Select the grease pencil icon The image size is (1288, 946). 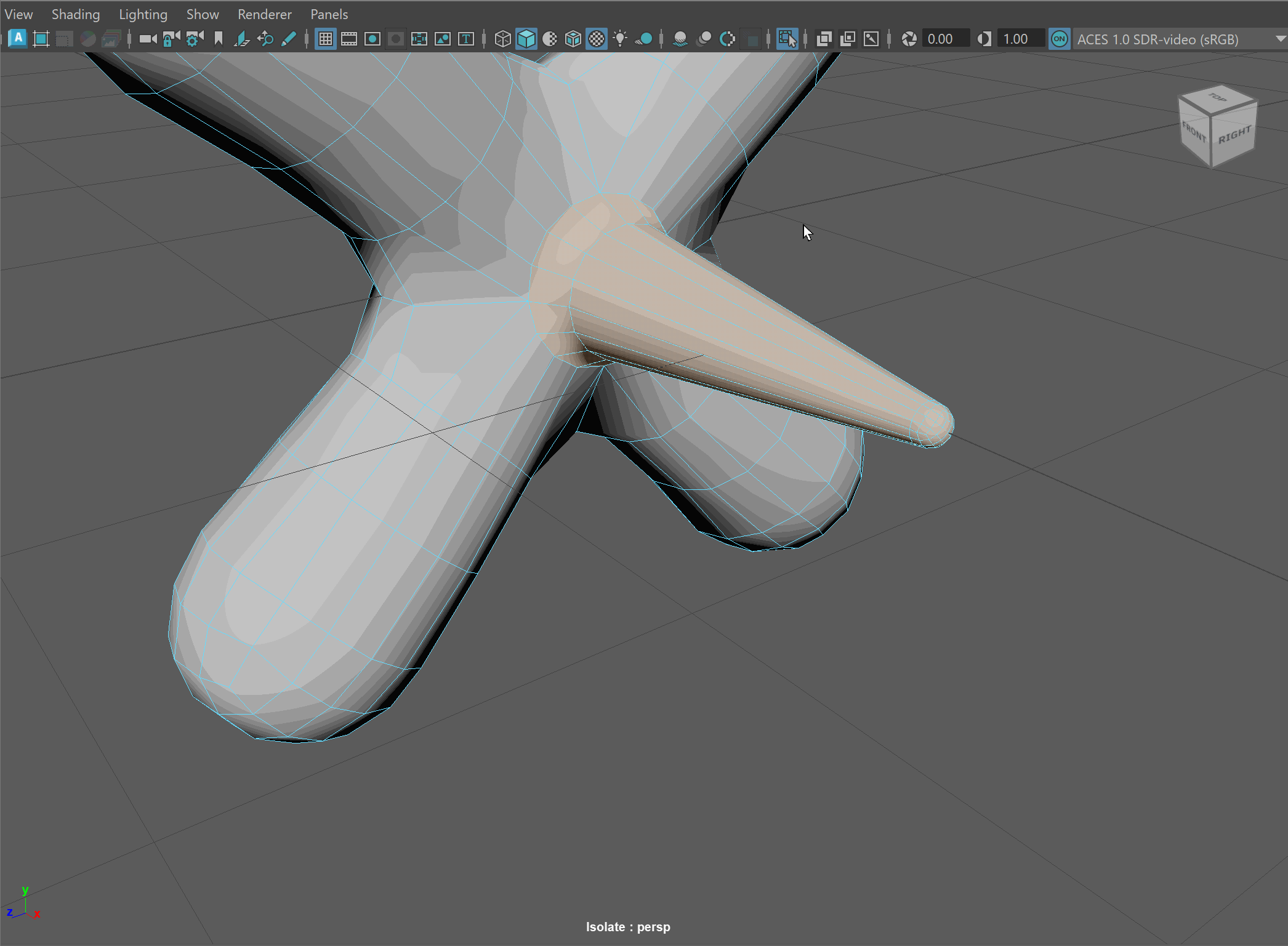(288, 39)
